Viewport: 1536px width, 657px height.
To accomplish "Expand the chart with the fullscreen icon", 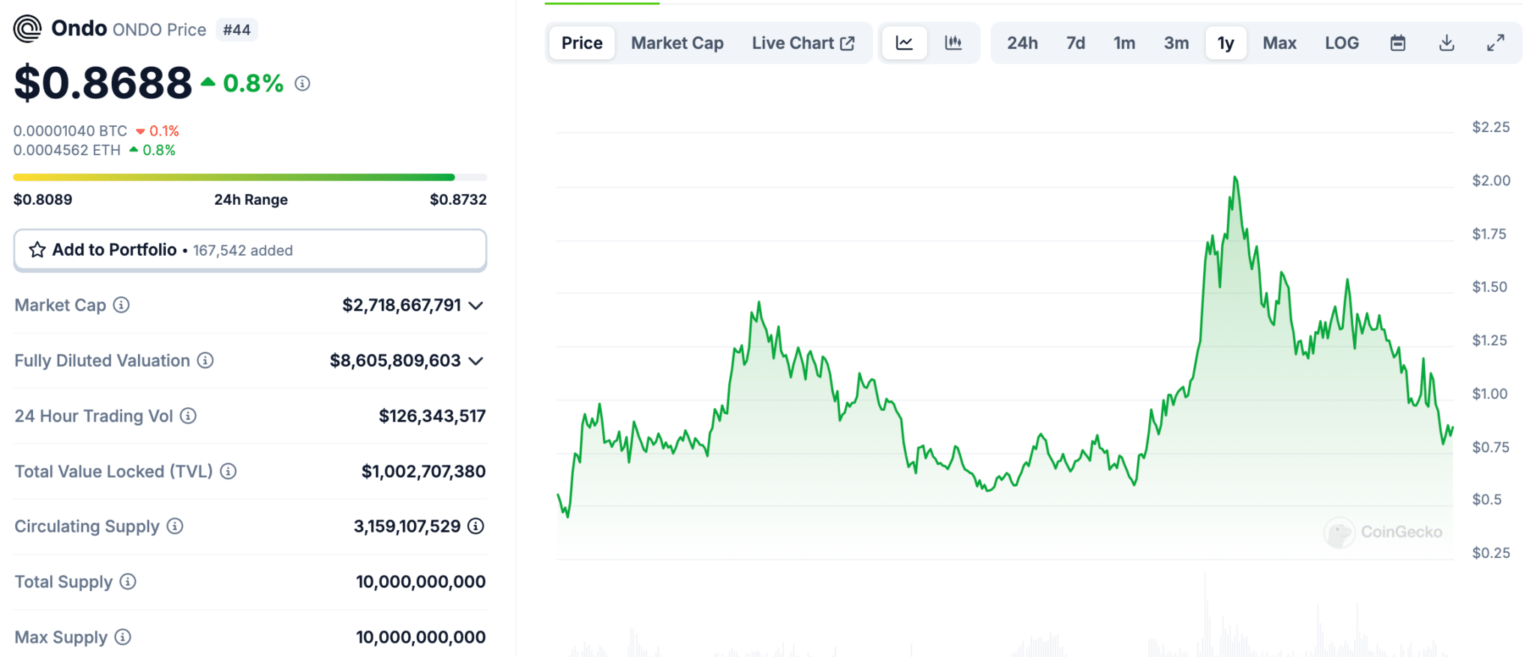I will click(1495, 42).
